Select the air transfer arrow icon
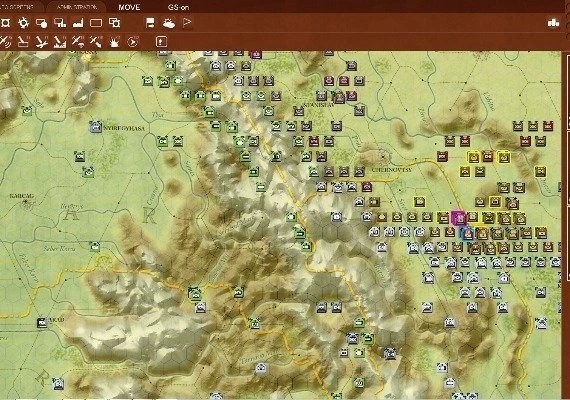 (96, 42)
